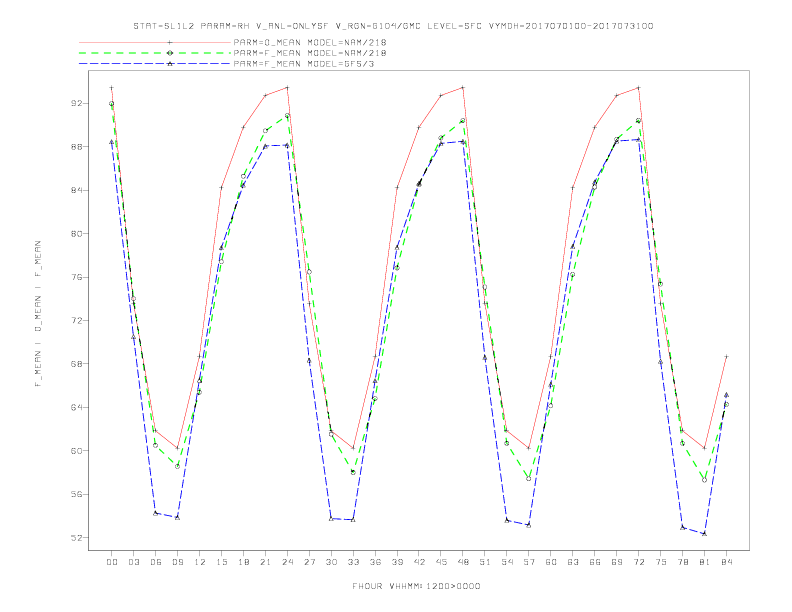The width and height of the screenshot is (792, 612).
Task: Click x-axis forecast hour label 33
Action: [x=353, y=562]
